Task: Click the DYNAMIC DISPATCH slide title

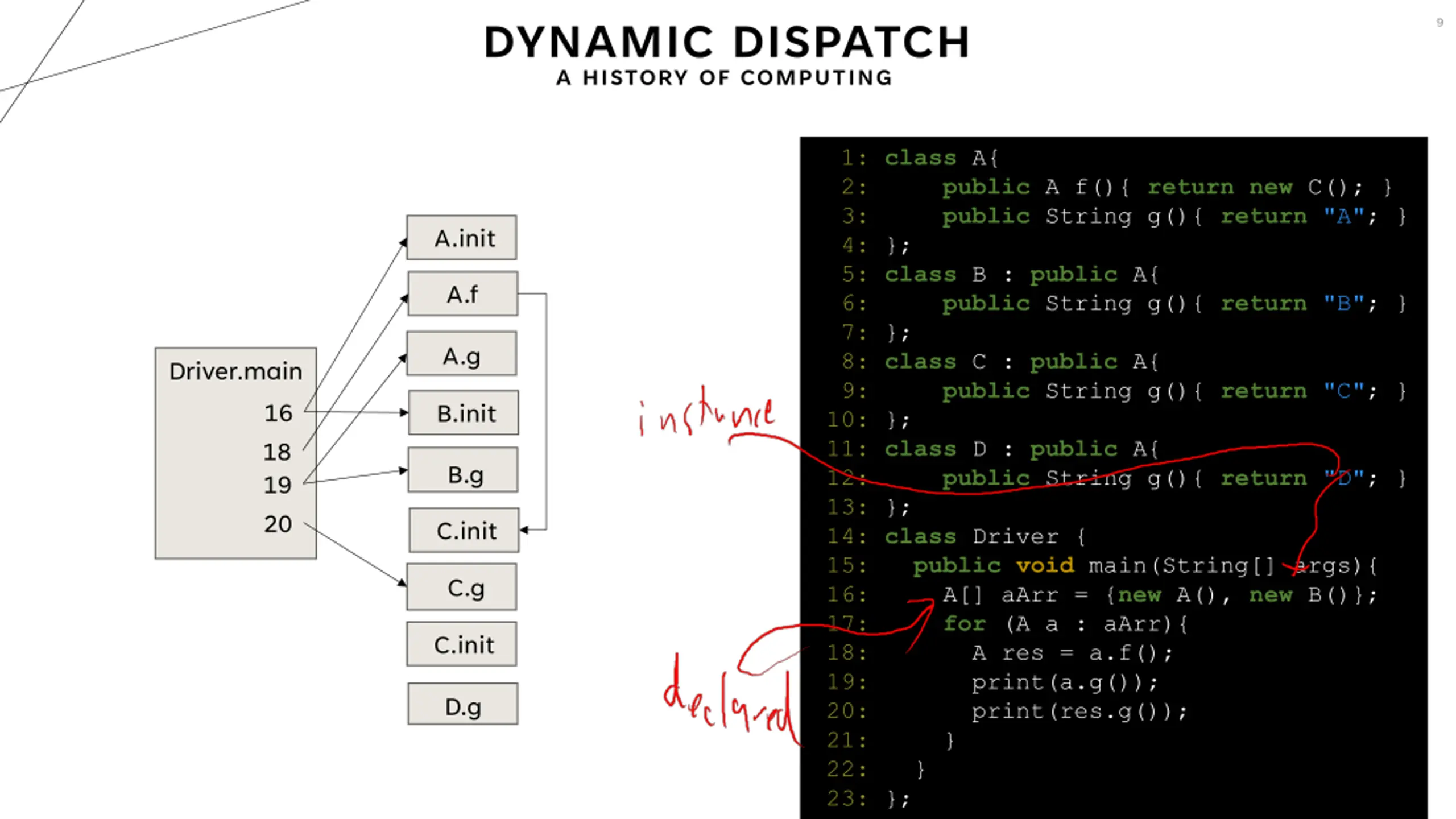Action: (x=727, y=43)
